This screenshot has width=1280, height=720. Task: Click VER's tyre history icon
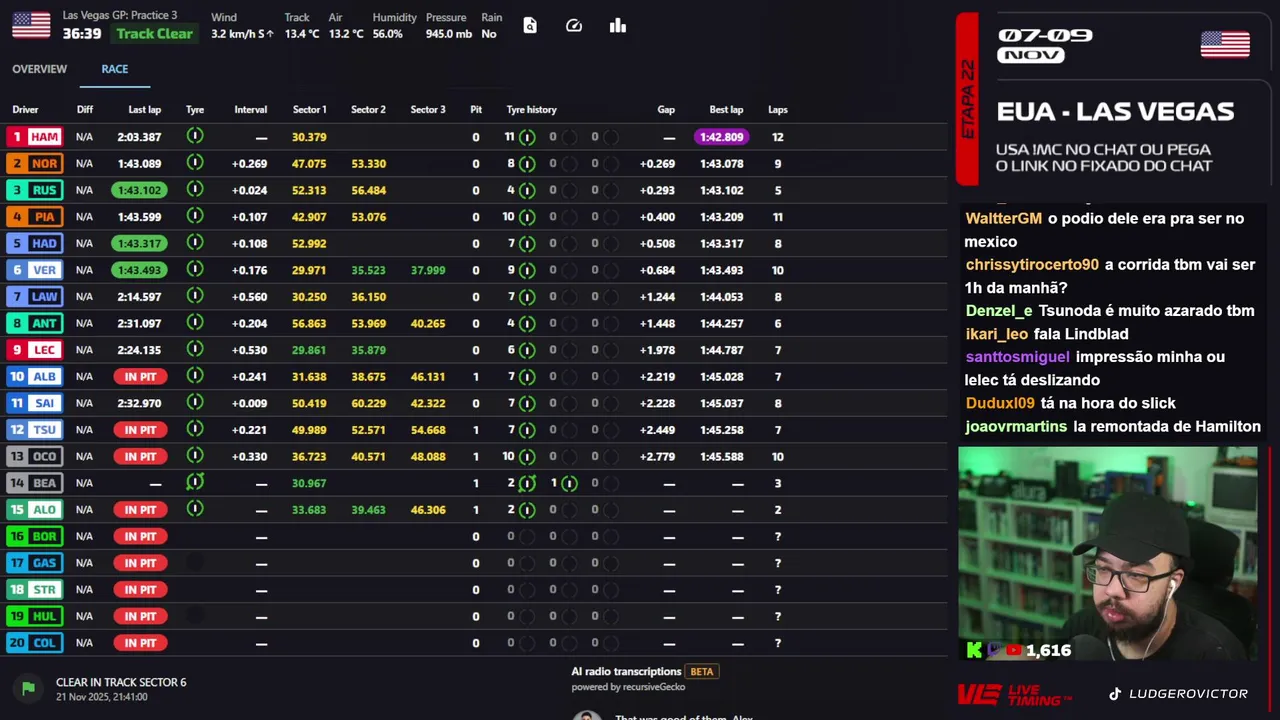527,270
